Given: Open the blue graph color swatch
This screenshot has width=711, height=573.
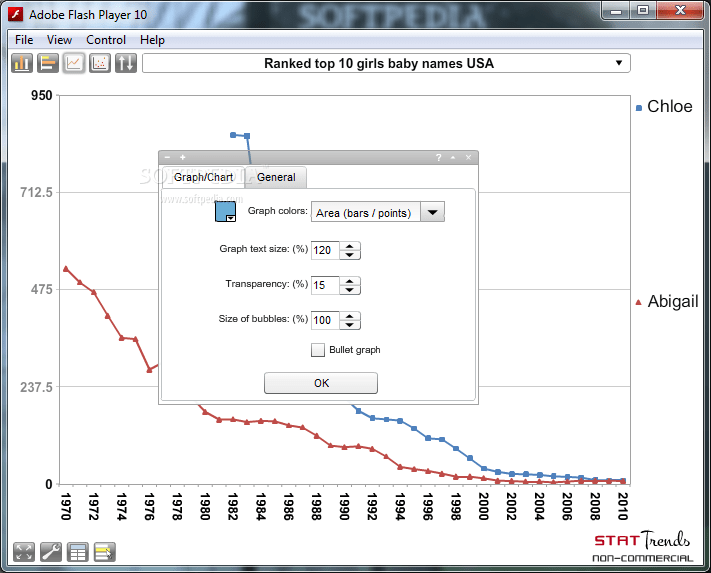Looking at the screenshot, I should [225, 212].
